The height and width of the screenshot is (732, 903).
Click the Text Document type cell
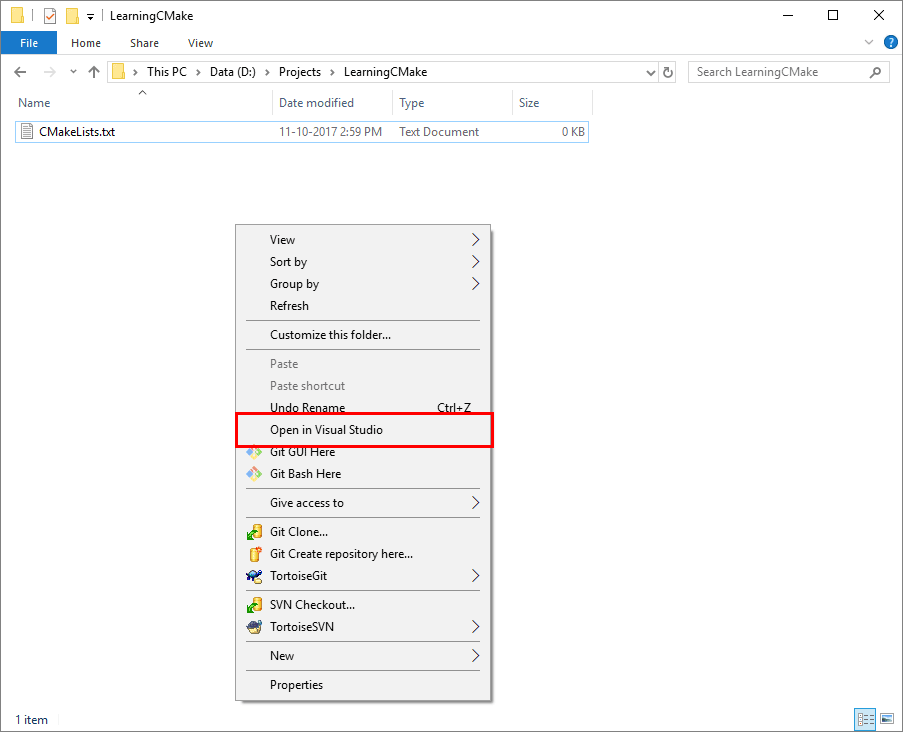(x=439, y=132)
